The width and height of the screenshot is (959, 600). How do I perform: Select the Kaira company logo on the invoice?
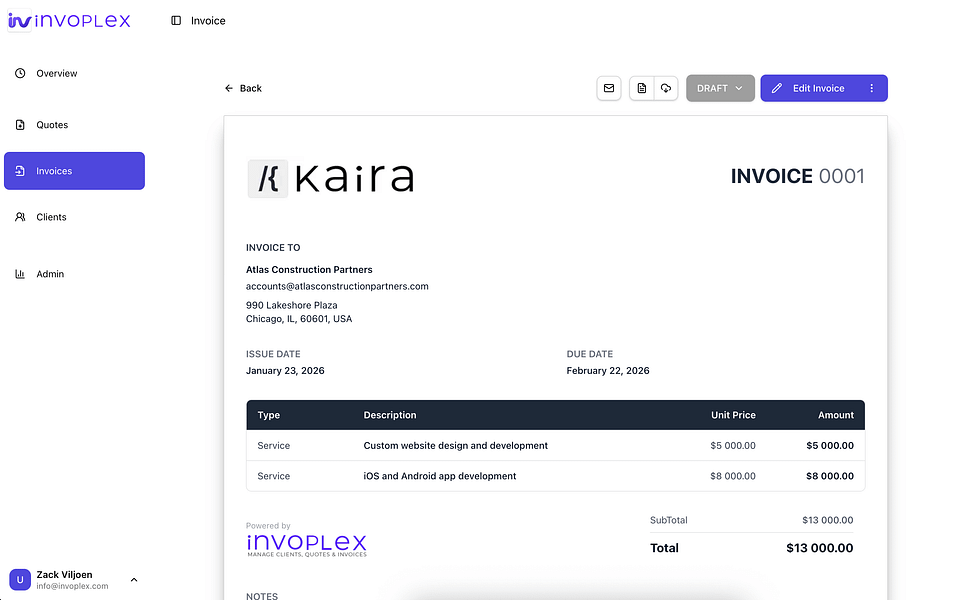tap(330, 179)
